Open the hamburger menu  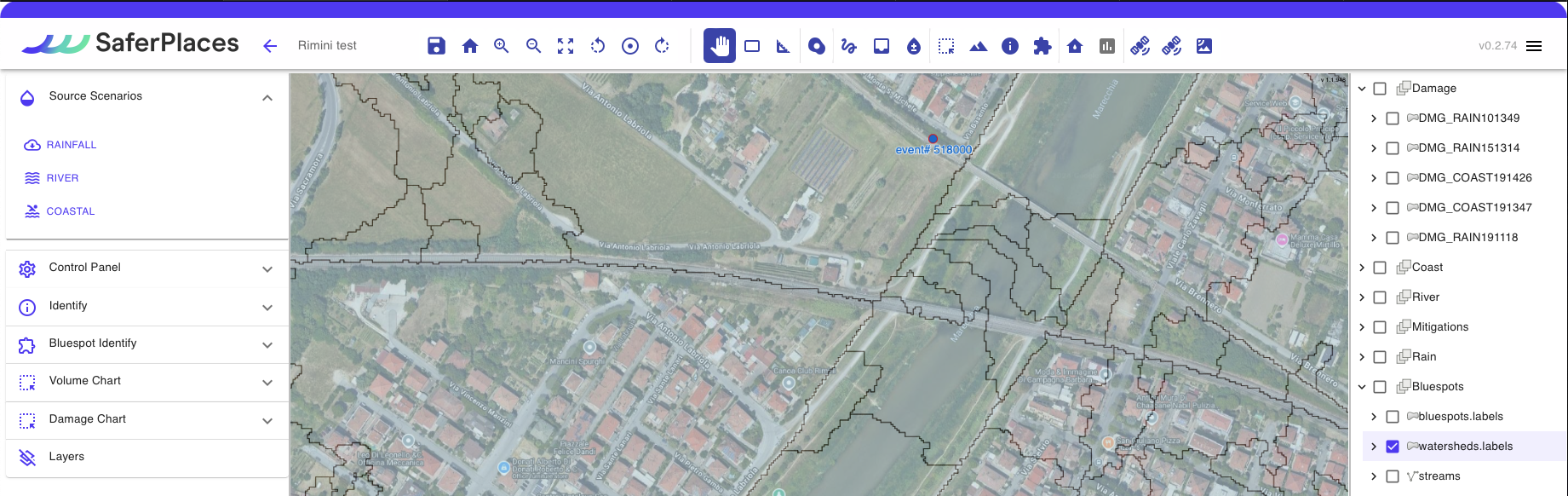(1534, 46)
